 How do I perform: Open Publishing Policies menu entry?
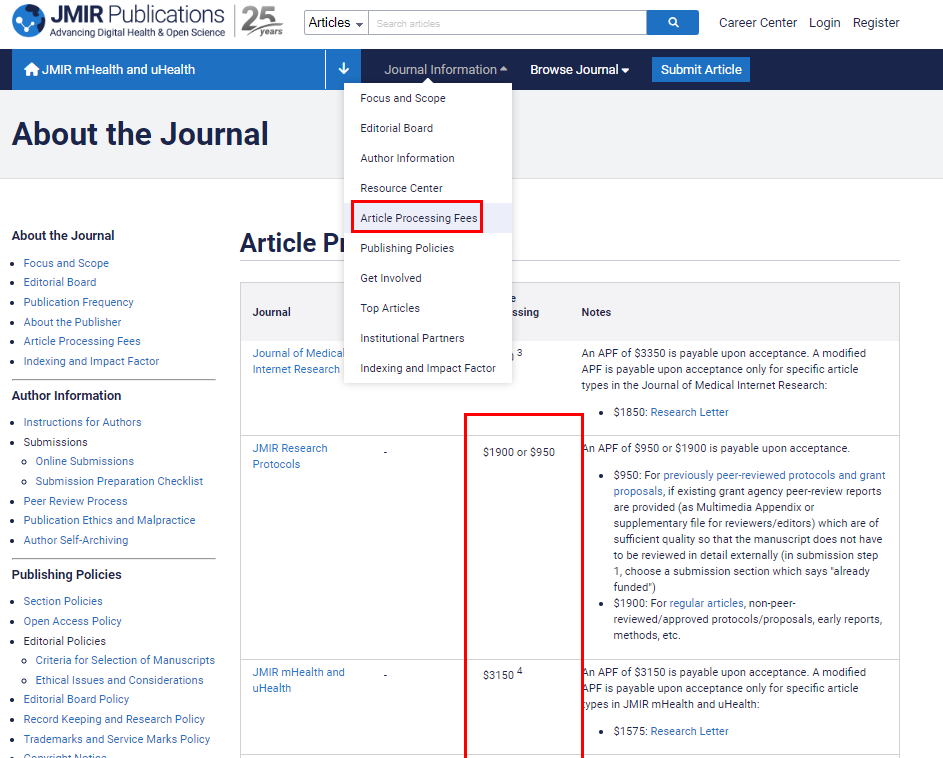[407, 248]
